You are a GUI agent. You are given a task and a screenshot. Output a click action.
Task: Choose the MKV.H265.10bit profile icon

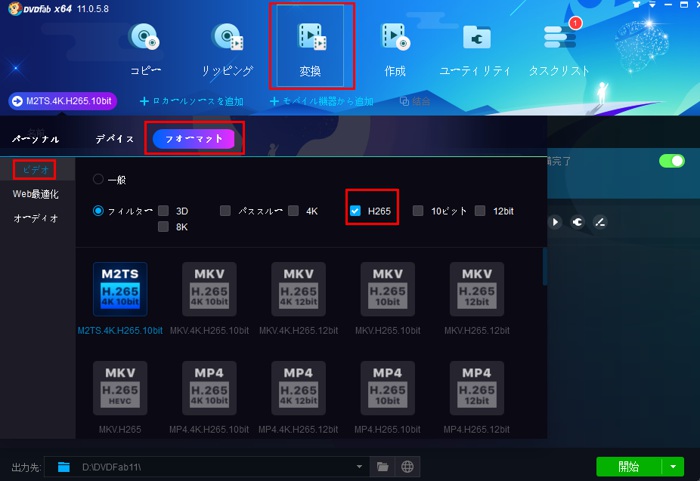click(388, 289)
